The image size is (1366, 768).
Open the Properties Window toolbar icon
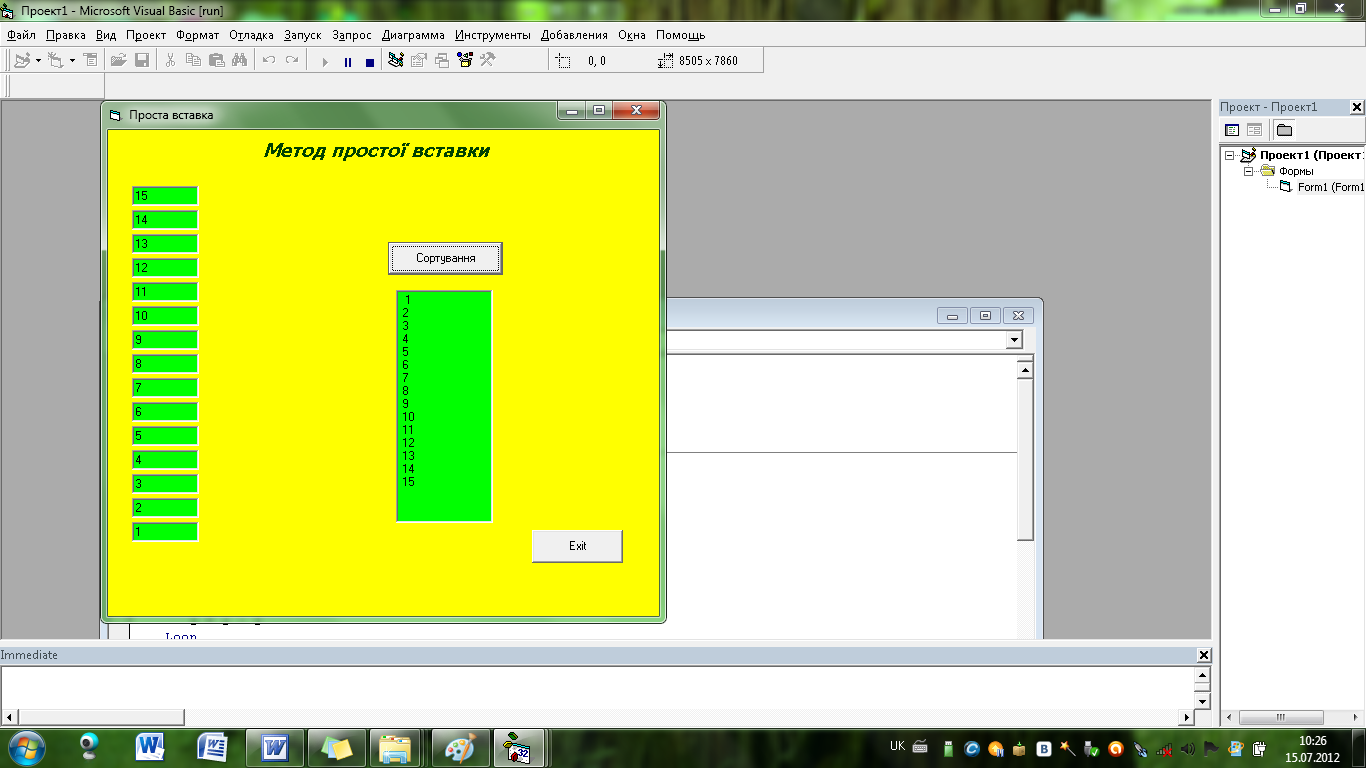coord(419,60)
